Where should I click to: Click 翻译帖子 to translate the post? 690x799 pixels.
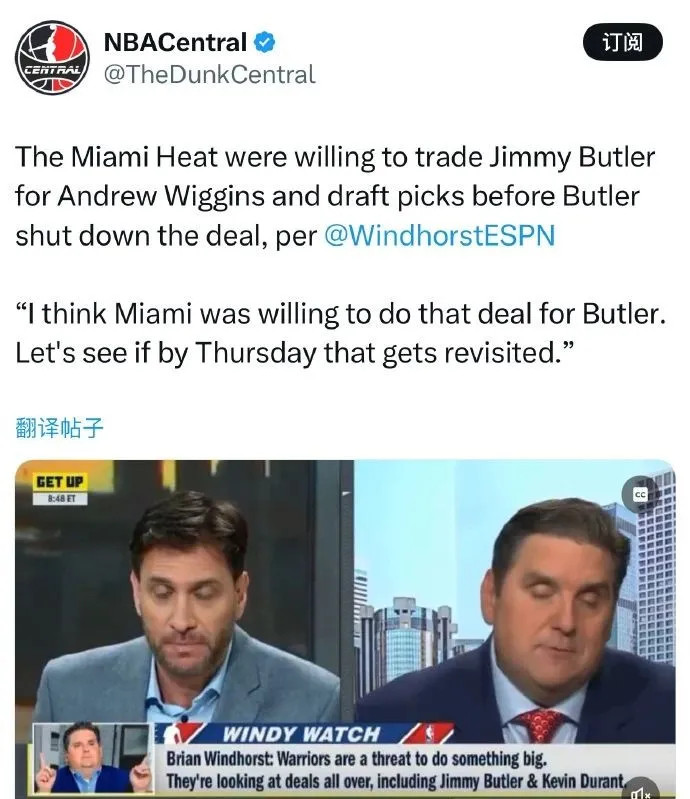pyautogui.click(x=60, y=427)
